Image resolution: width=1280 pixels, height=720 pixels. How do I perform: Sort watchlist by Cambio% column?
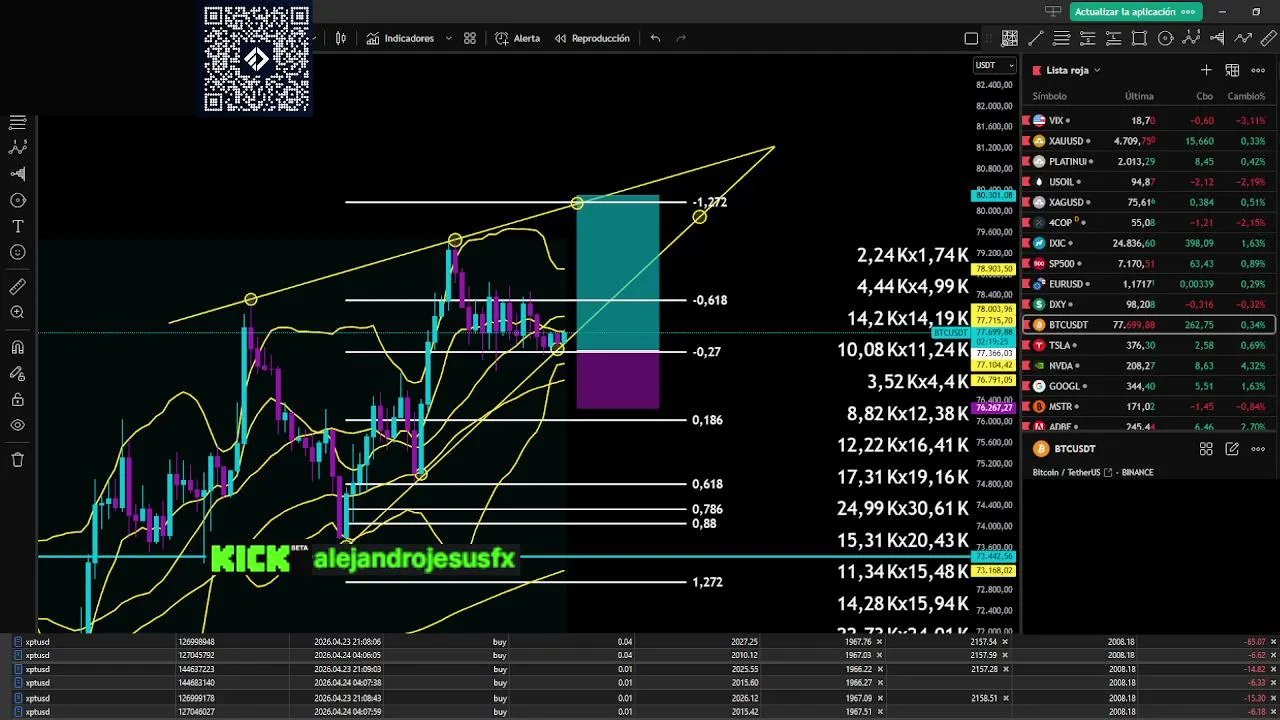1246,96
